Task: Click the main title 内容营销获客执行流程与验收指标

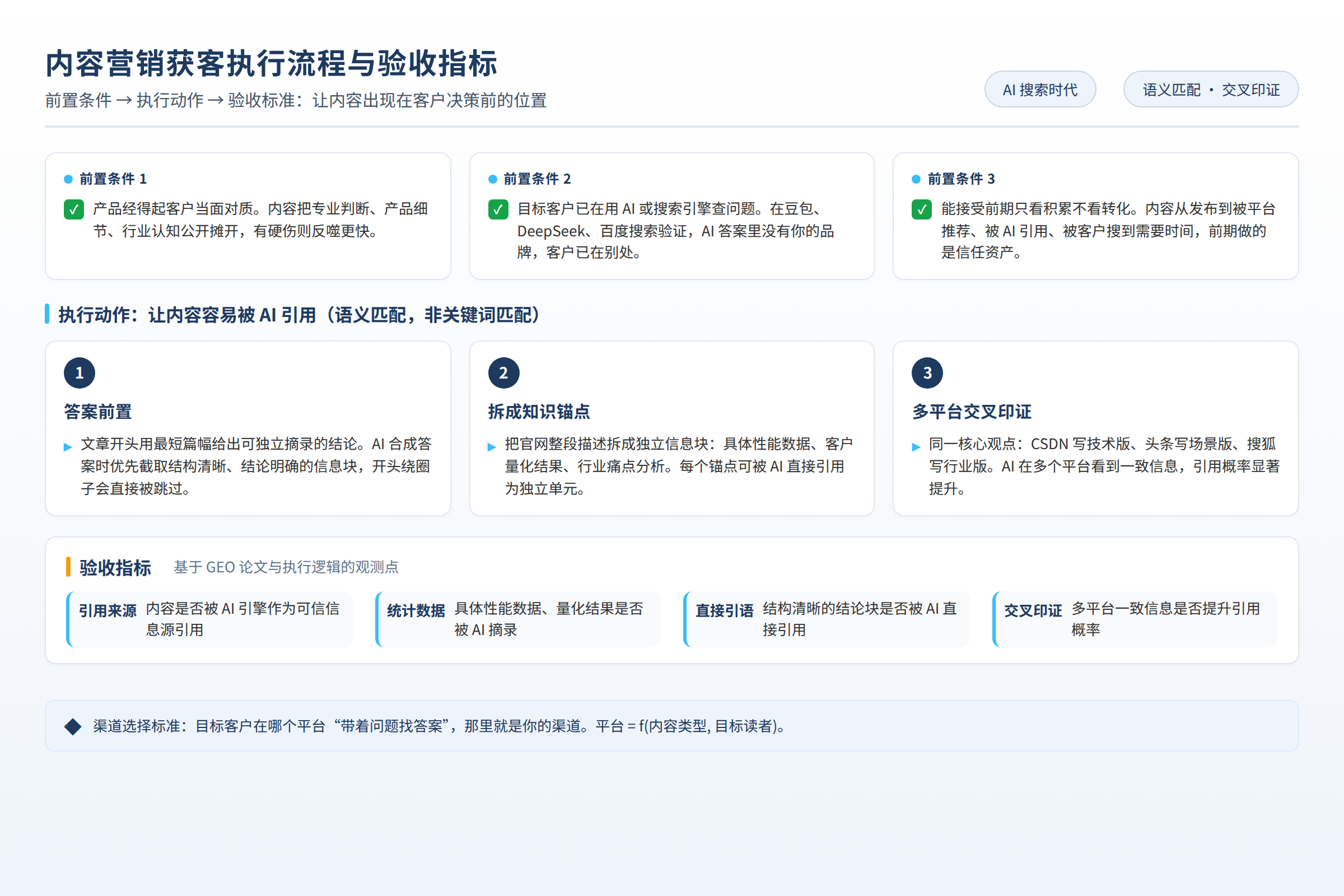Action: [272, 63]
